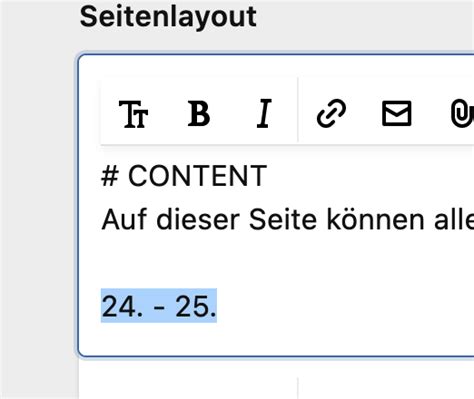
Task: Click on the word "Auf" in the text
Action: [x=124, y=220]
